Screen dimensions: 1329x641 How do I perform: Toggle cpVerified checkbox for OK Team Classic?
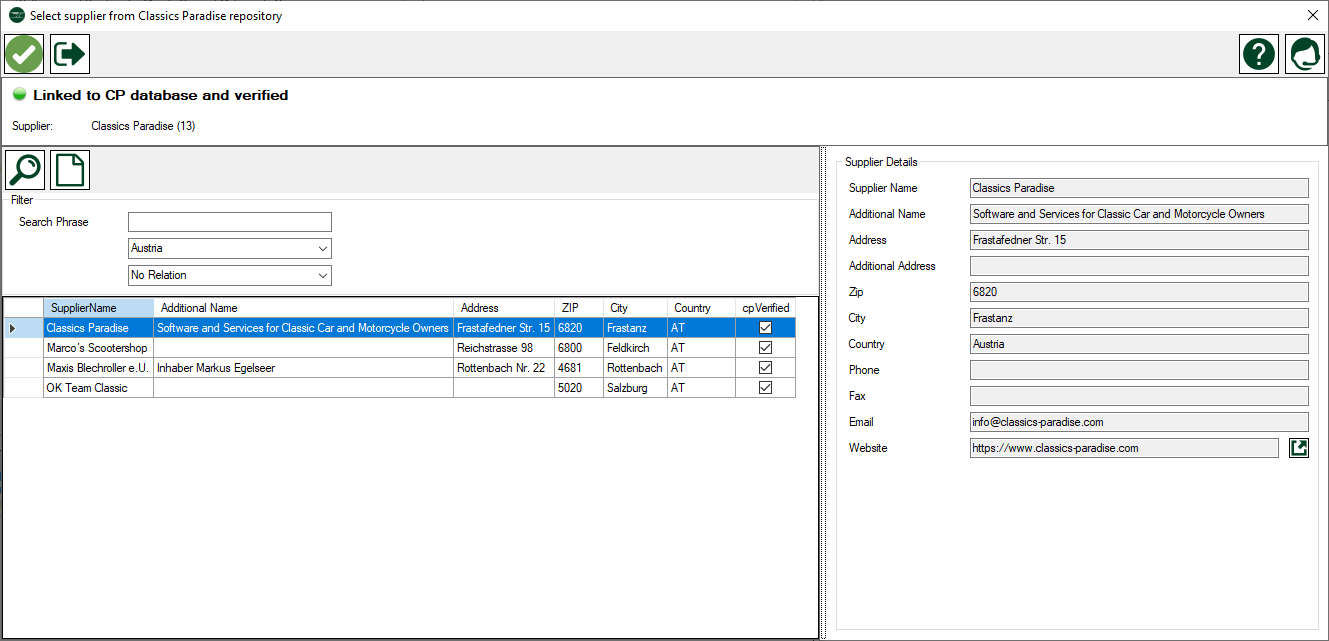click(x=766, y=388)
